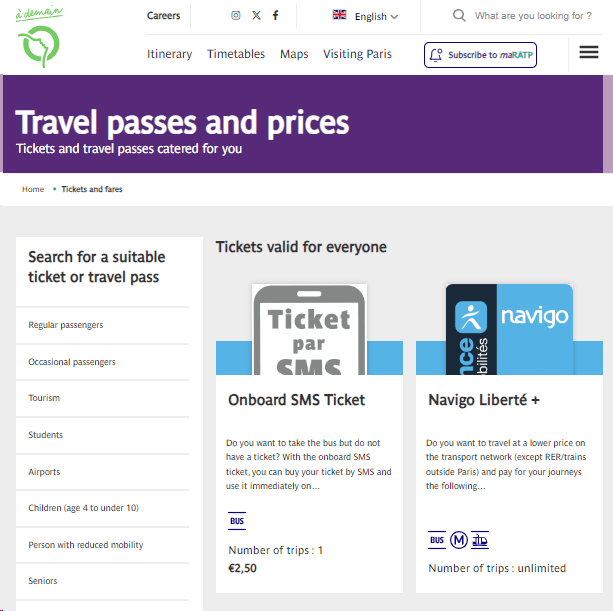Open the hamburger menu icon
This screenshot has width=613, height=611.
pyautogui.click(x=589, y=53)
